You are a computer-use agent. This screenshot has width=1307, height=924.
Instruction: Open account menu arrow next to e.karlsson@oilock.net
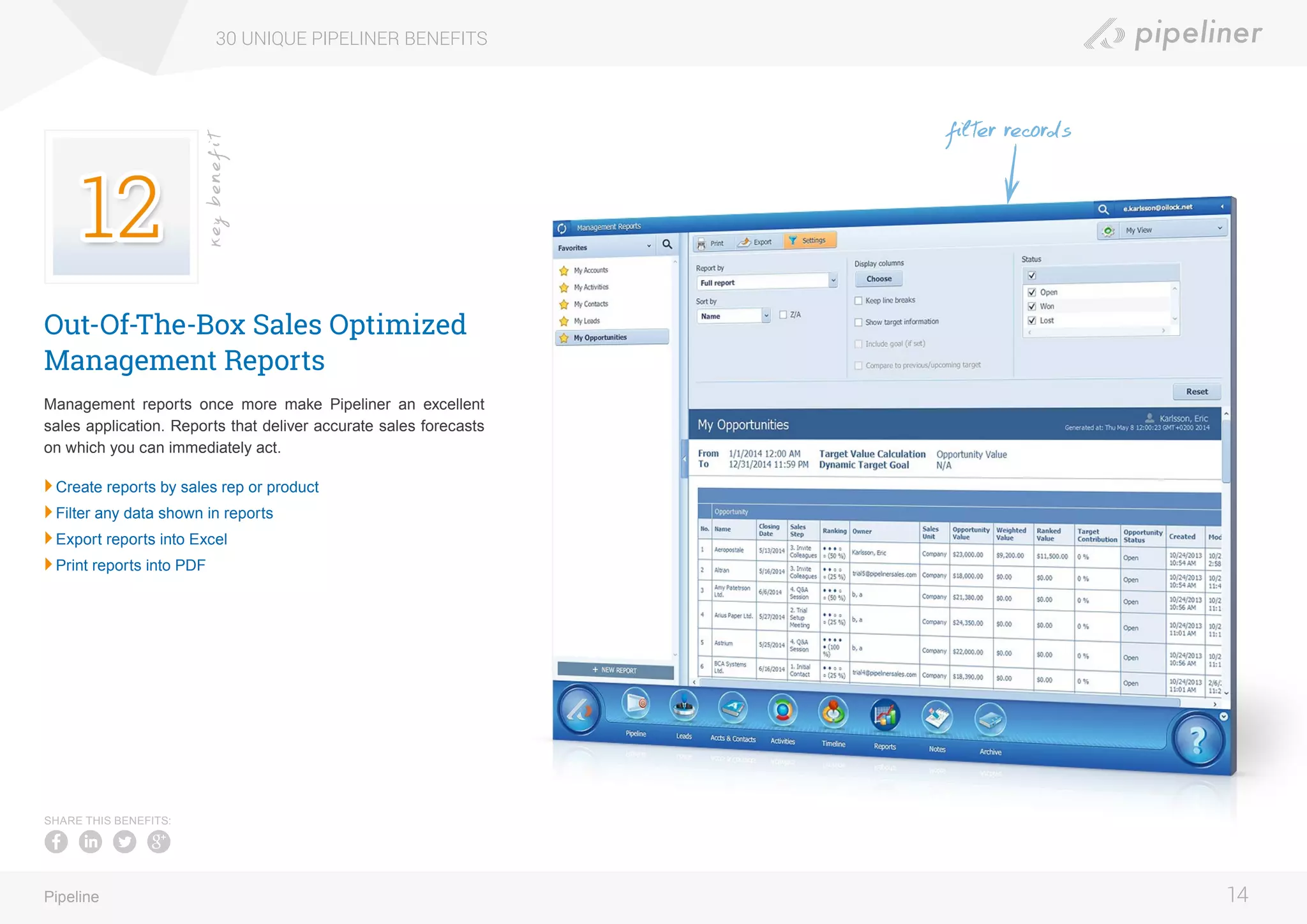tap(1222, 207)
